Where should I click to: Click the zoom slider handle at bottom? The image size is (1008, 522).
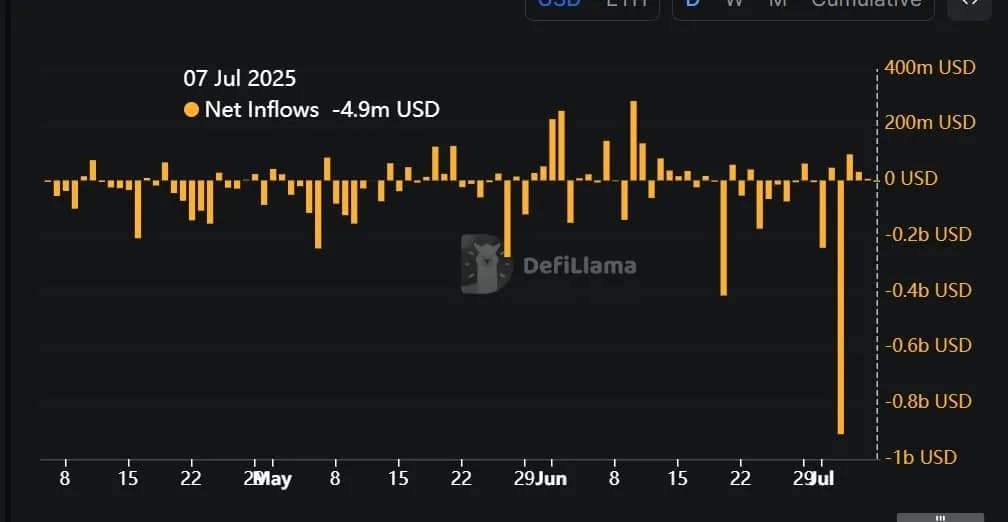pos(940,517)
